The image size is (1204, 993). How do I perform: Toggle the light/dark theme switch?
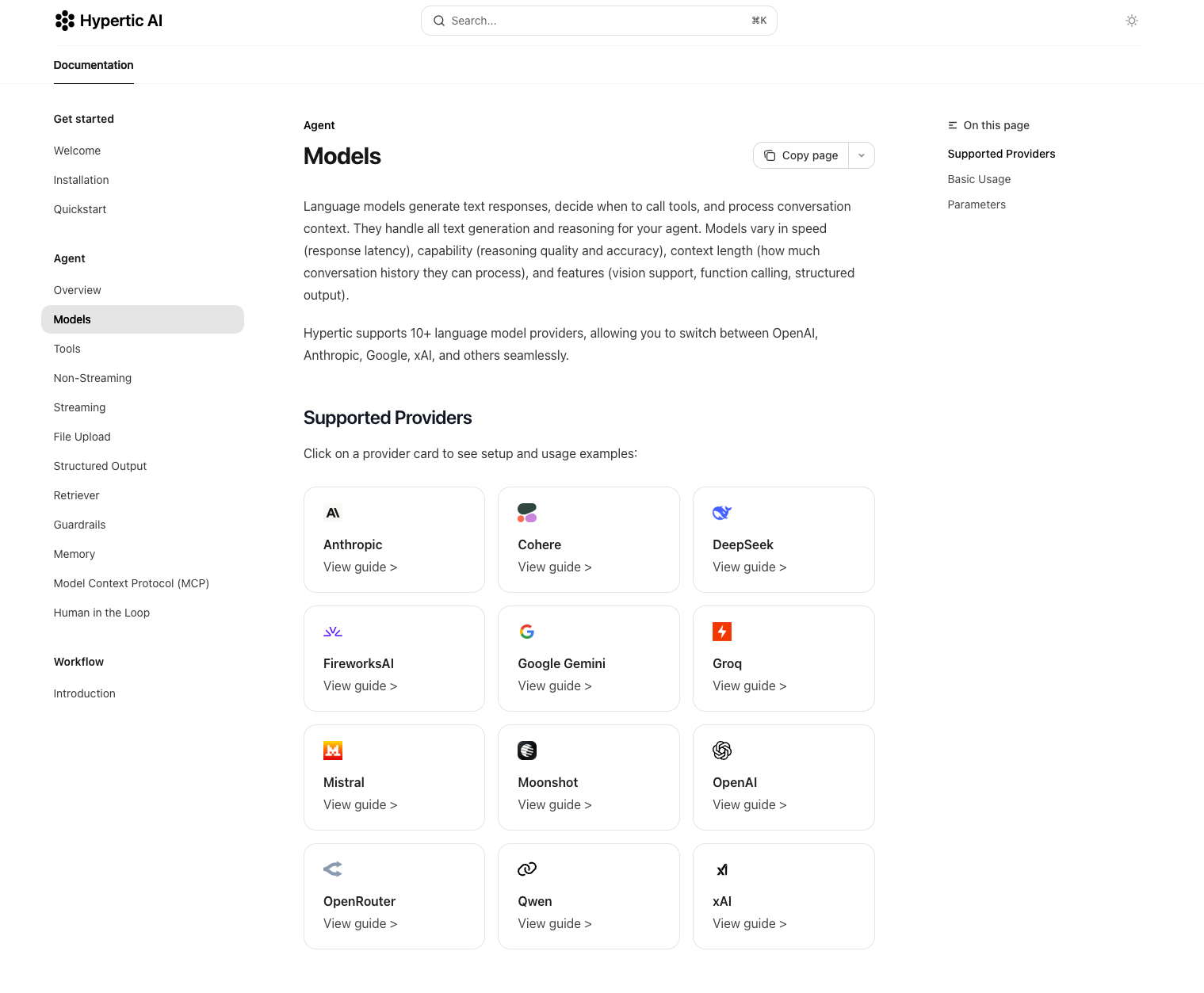click(1131, 21)
